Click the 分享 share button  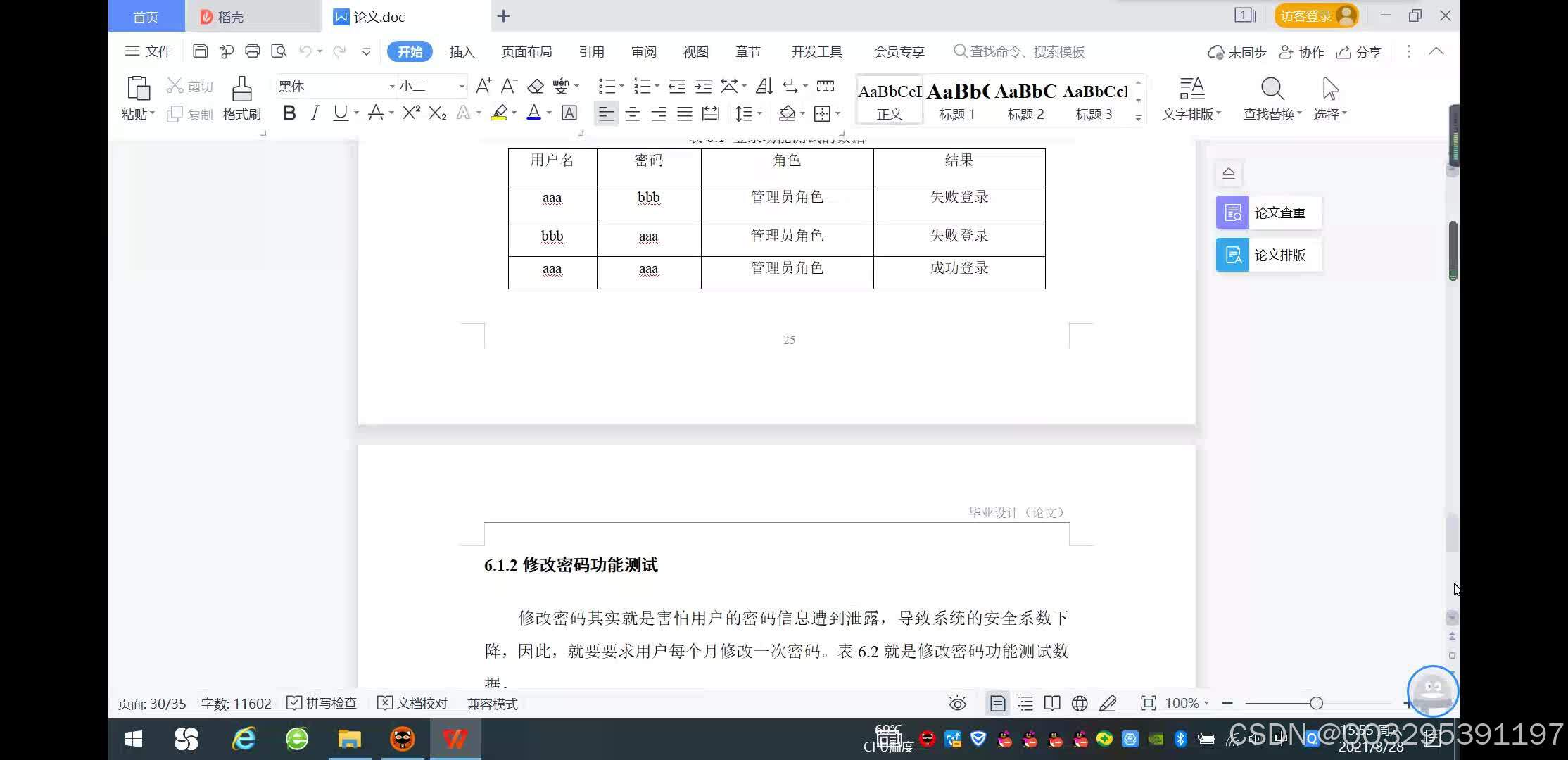pyautogui.click(x=1359, y=52)
